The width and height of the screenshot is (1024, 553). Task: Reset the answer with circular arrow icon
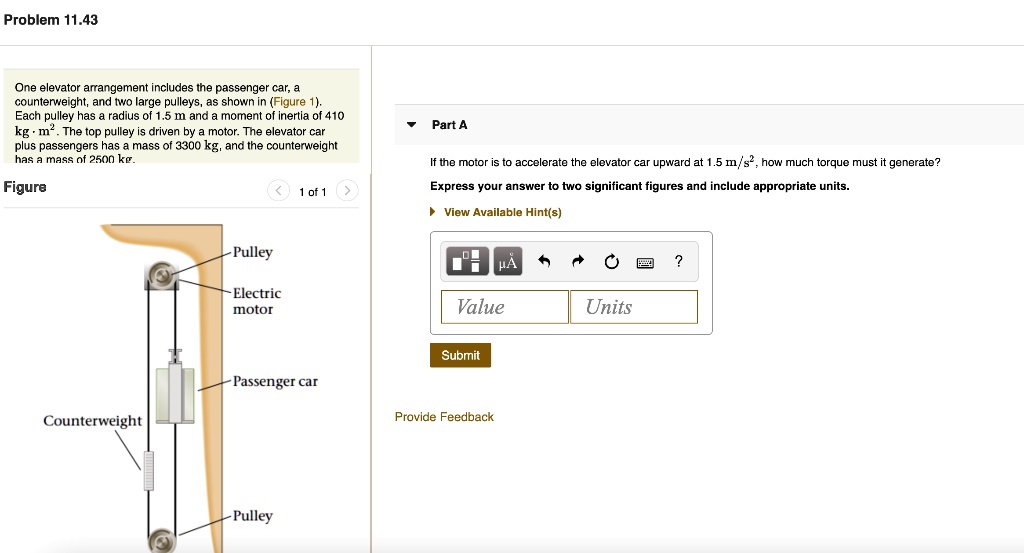pos(611,262)
